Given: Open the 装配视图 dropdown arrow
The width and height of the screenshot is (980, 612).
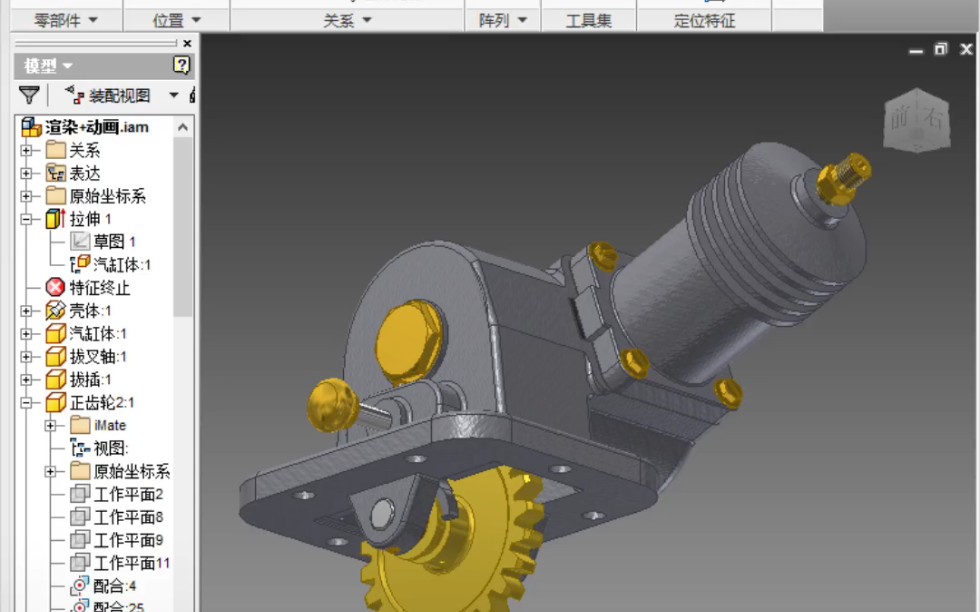Looking at the screenshot, I should point(174,96).
